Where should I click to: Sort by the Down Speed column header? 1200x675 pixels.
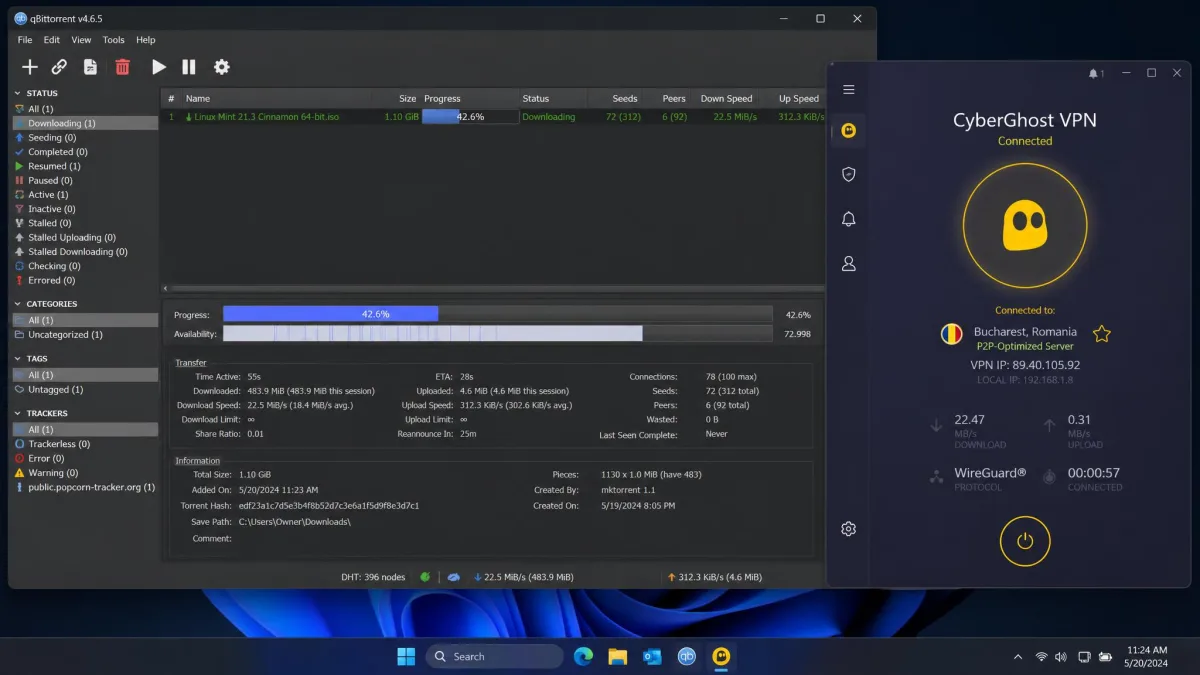(x=726, y=99)
